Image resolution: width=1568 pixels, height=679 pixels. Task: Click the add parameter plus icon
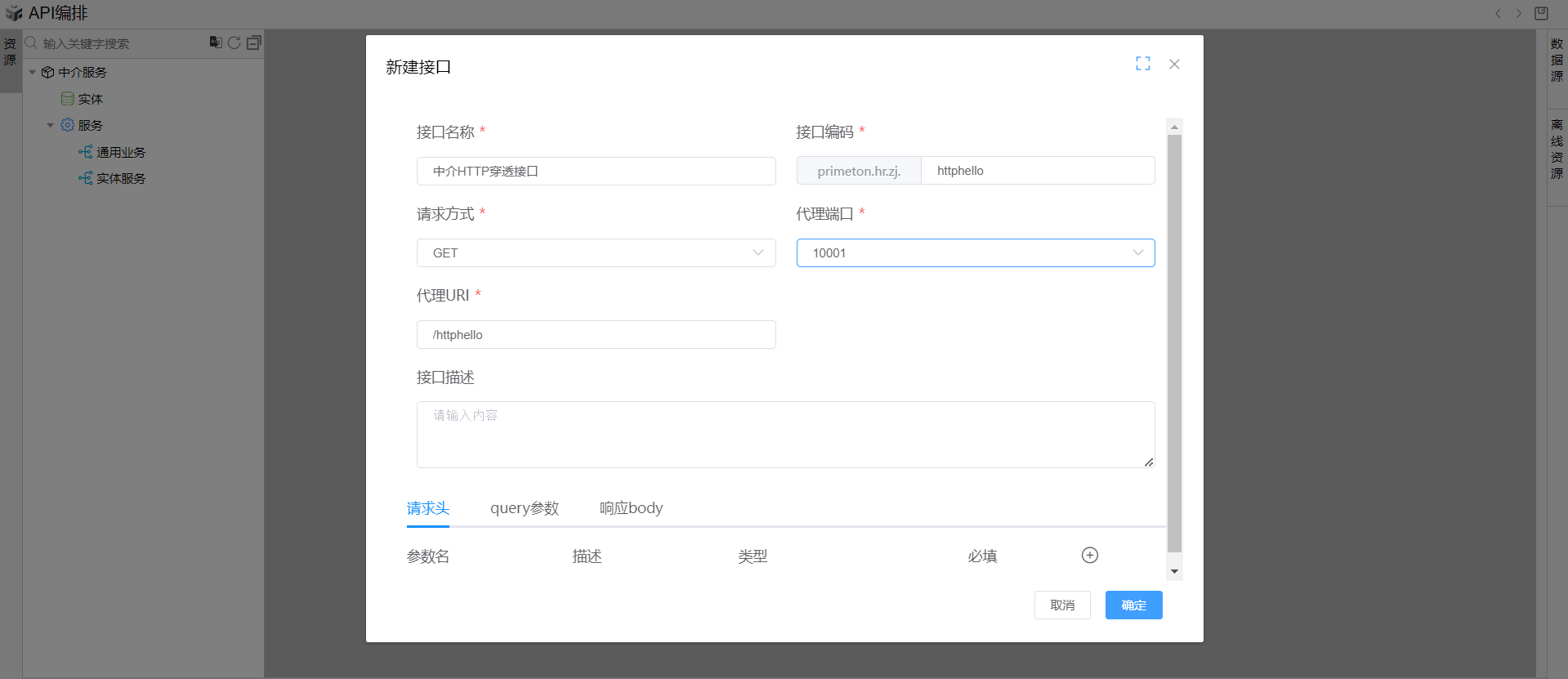click(1089, 556)
